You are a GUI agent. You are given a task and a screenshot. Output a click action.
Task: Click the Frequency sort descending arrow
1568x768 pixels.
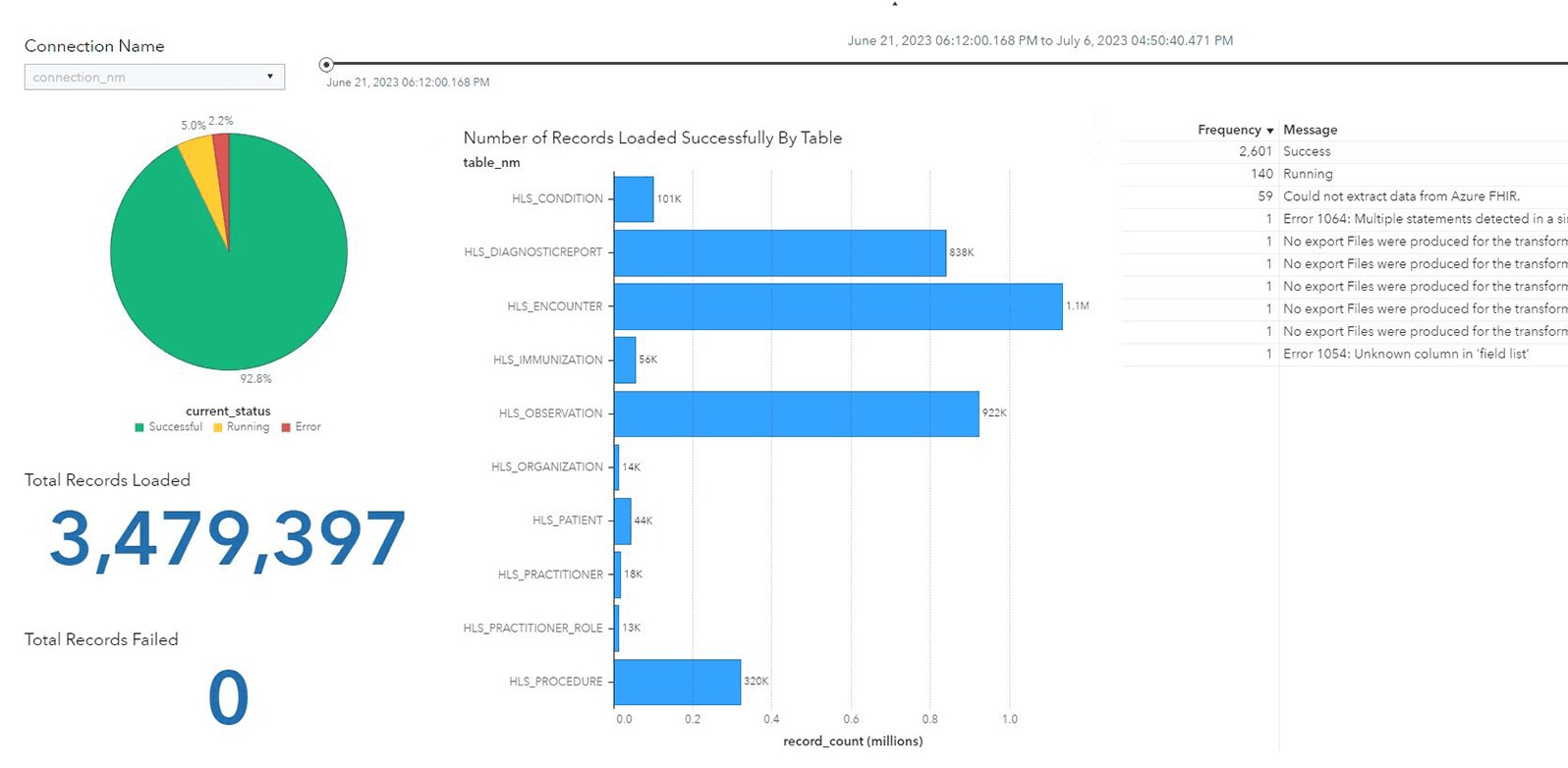click(1270, 131)
